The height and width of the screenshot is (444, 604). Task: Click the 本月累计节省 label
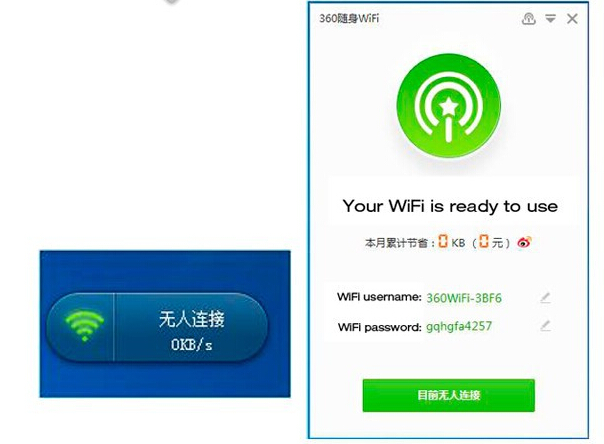(397, 243)
